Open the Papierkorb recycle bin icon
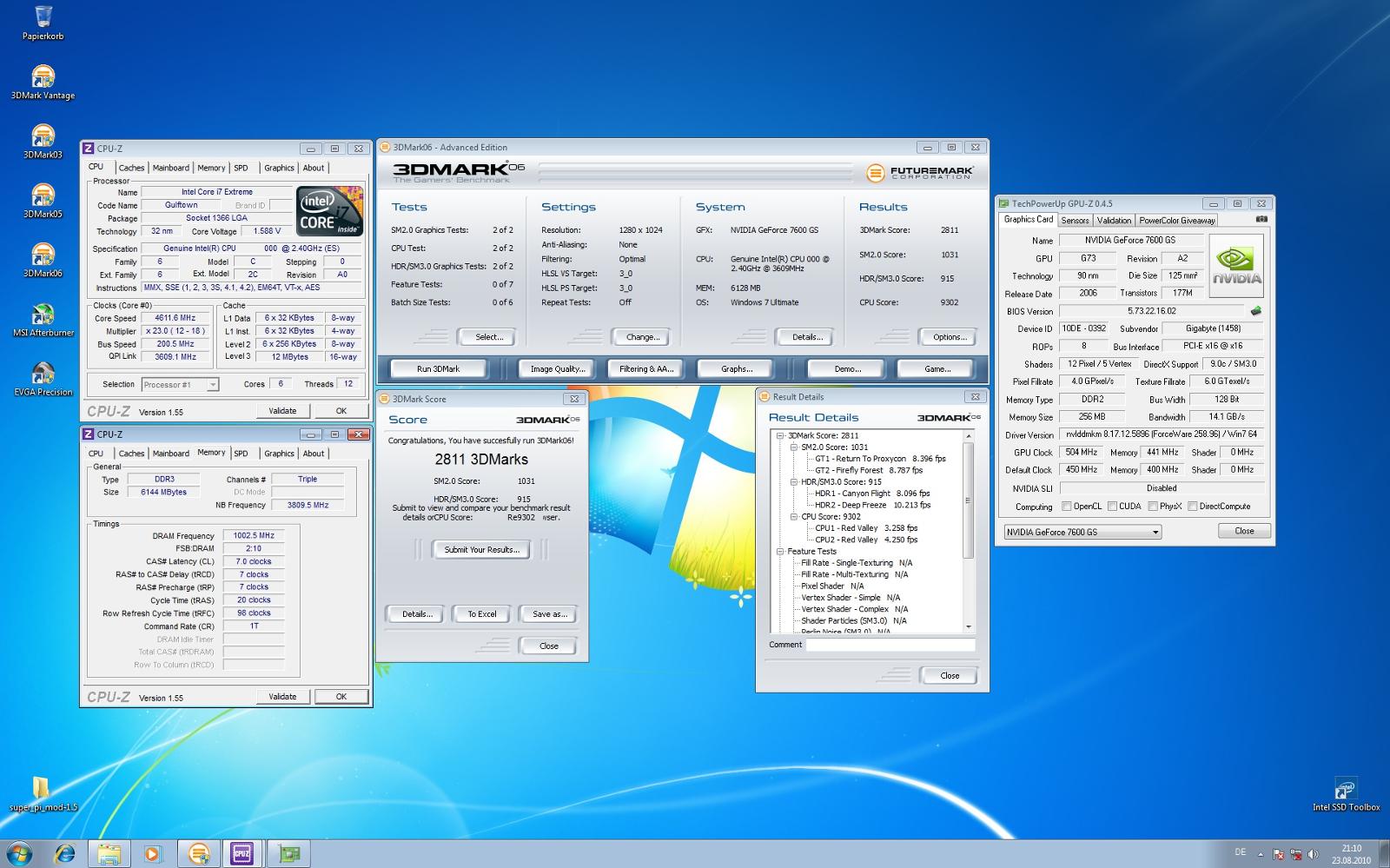 [x=43, y=23]
